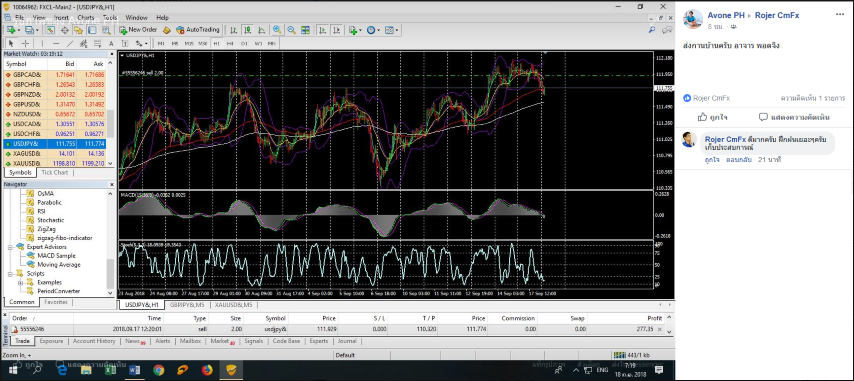Toggle the Auto Scroll chart icon

(x=322, y=30)
